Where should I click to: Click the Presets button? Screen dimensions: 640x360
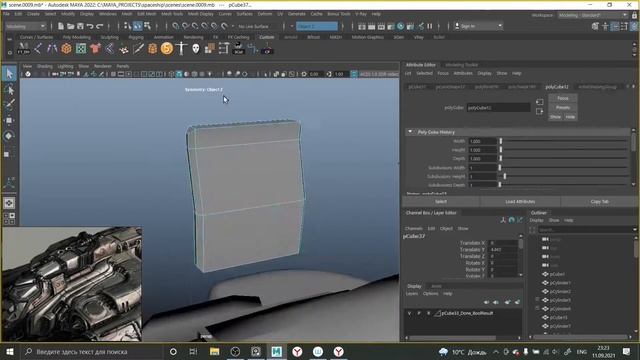(x=562, y=107)
